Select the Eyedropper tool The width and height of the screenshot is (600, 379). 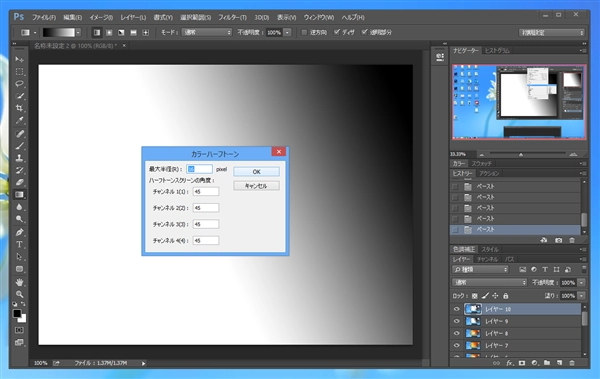[19, 121]
